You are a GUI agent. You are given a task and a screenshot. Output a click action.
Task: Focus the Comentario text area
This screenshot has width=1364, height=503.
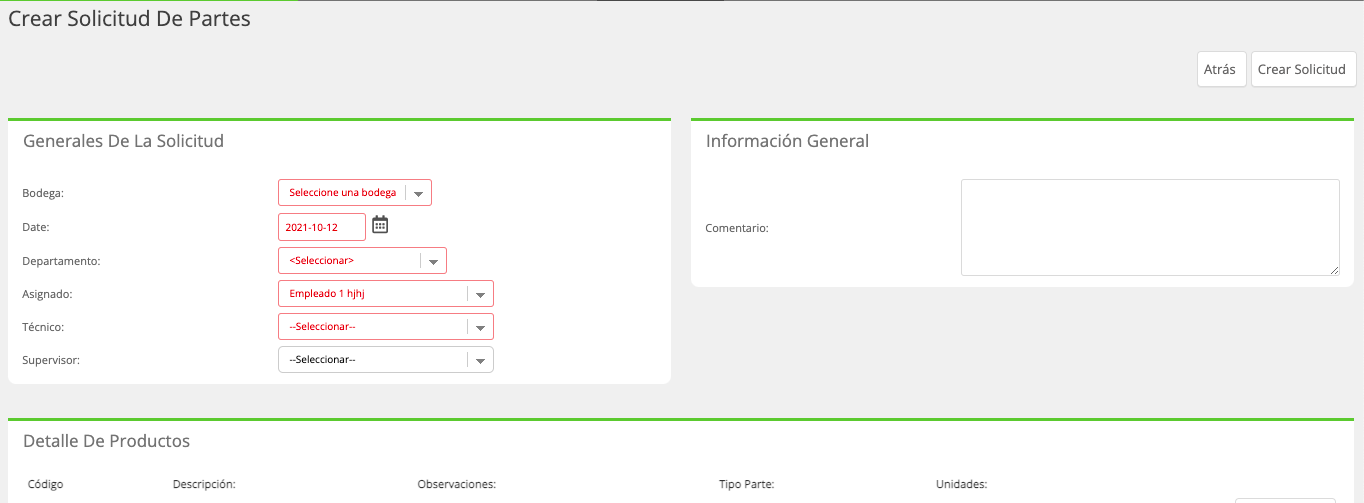coord(1150,228)
